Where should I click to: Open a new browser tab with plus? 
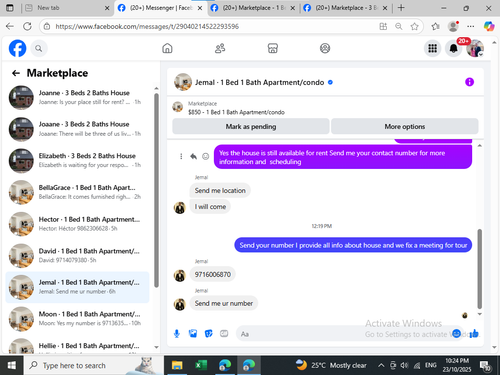[x=401, y=8]
